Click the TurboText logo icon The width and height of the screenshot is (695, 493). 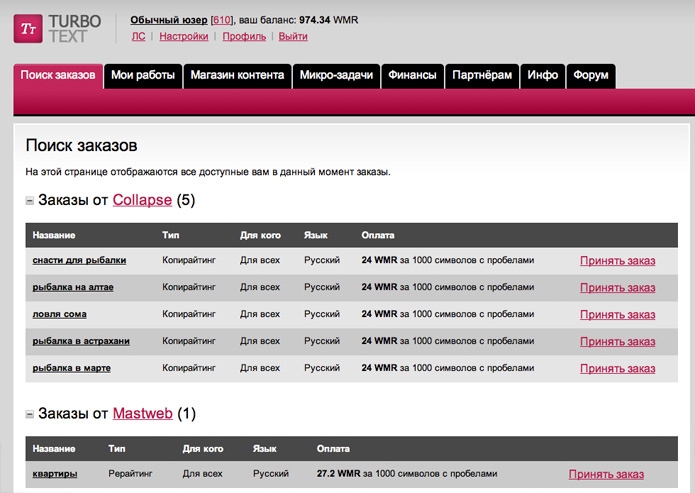click(x=29, y=28)
